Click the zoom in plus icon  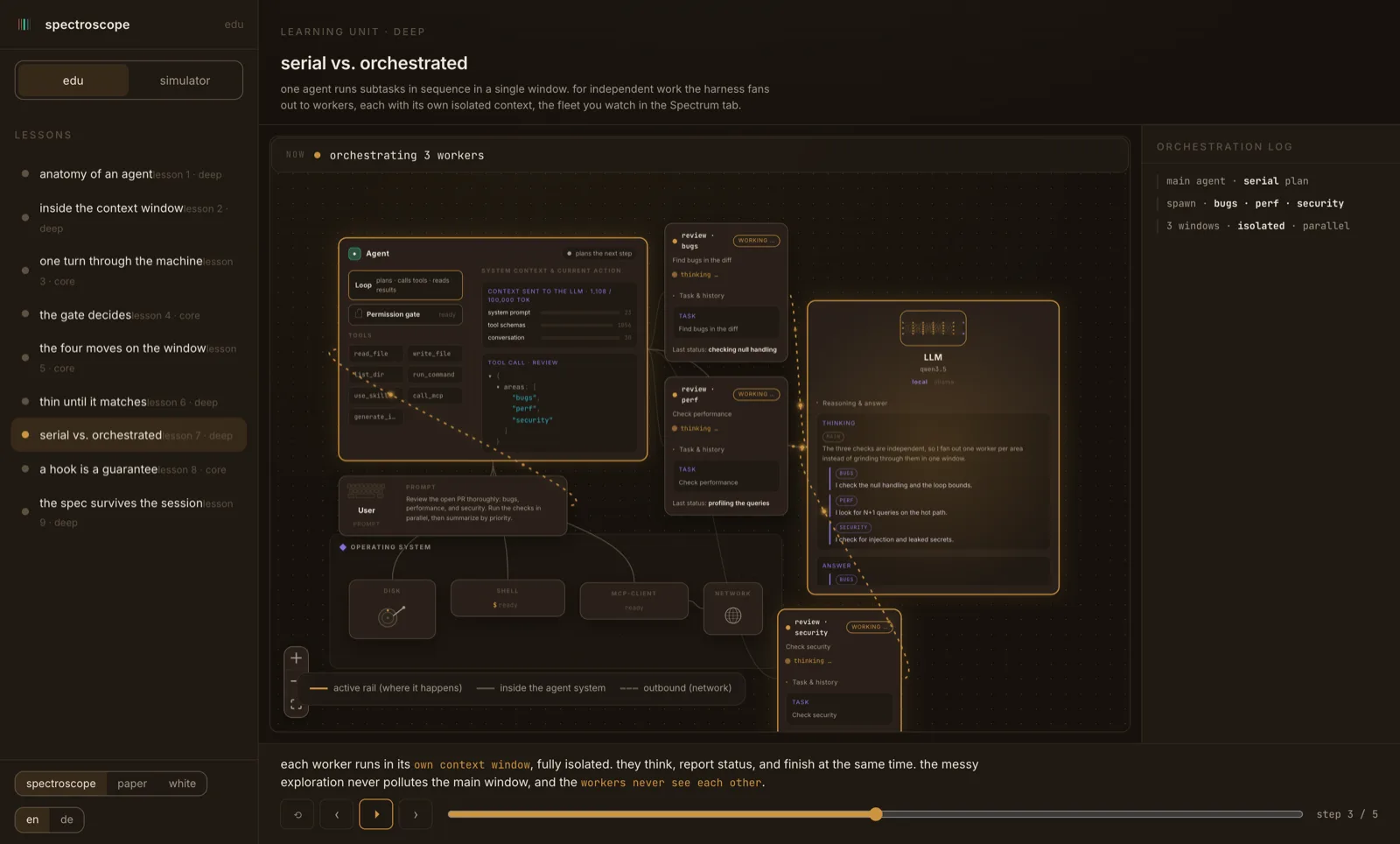[x=296, y=658]
